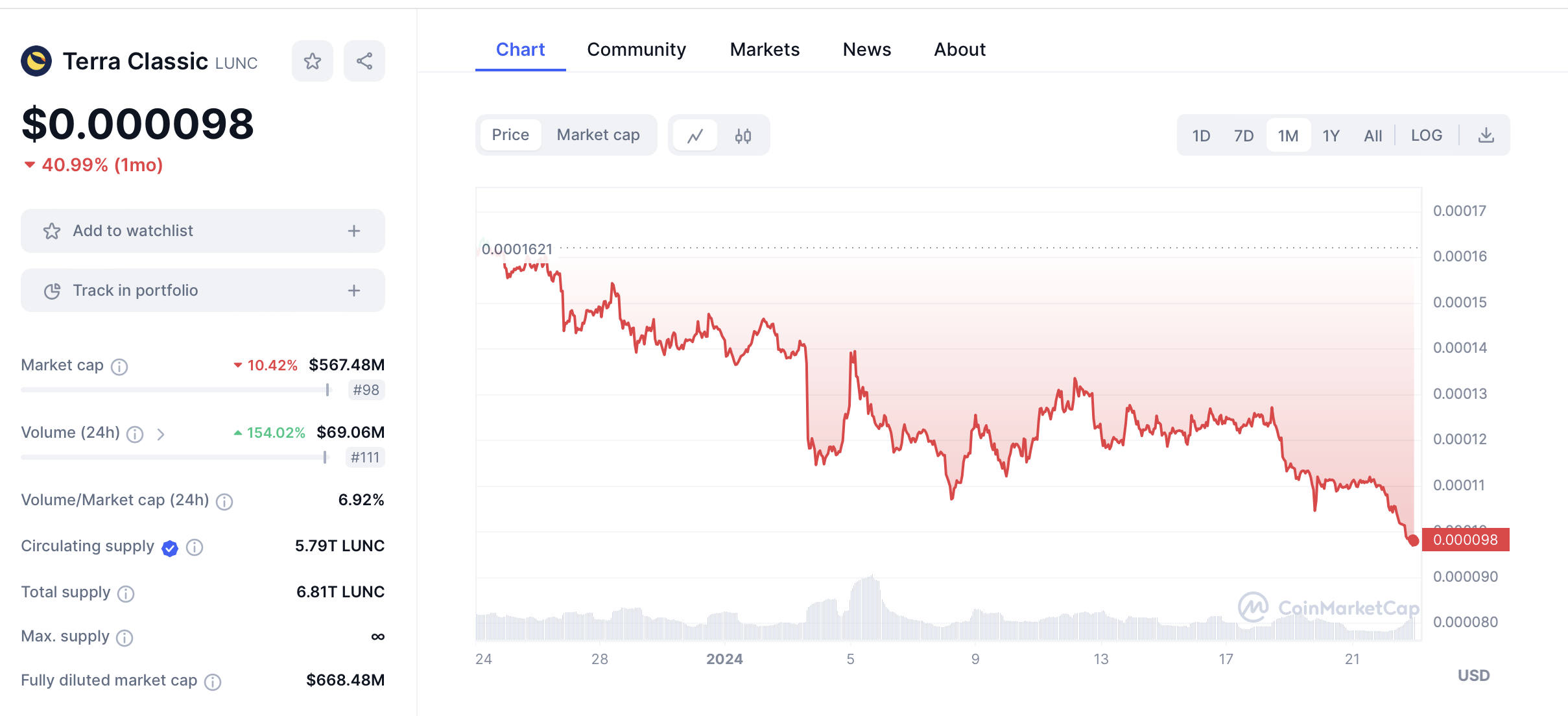Screen dimensions: 1568x716
Task: Click the Market cap rank progress bar
Action: (x=175, y=390)
